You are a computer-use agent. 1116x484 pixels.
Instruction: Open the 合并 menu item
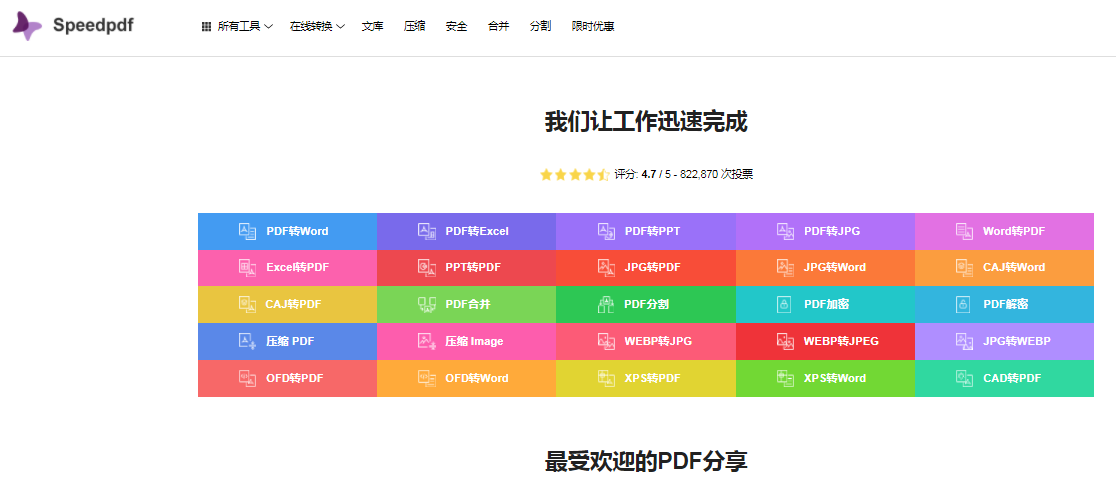(x=498, y=26)
